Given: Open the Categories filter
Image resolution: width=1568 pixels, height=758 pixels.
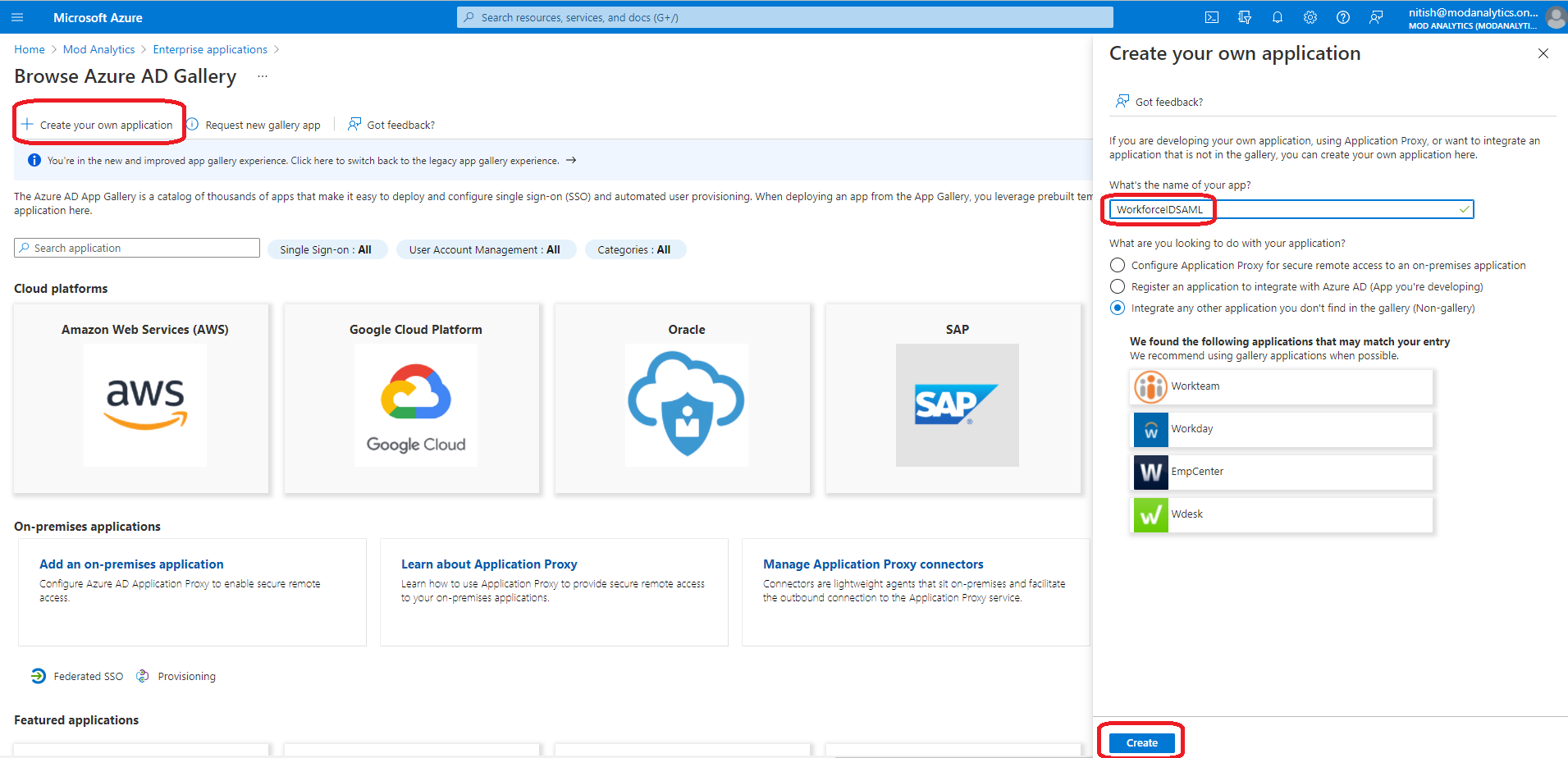Looking at the screenshot, I should (634, 249).
